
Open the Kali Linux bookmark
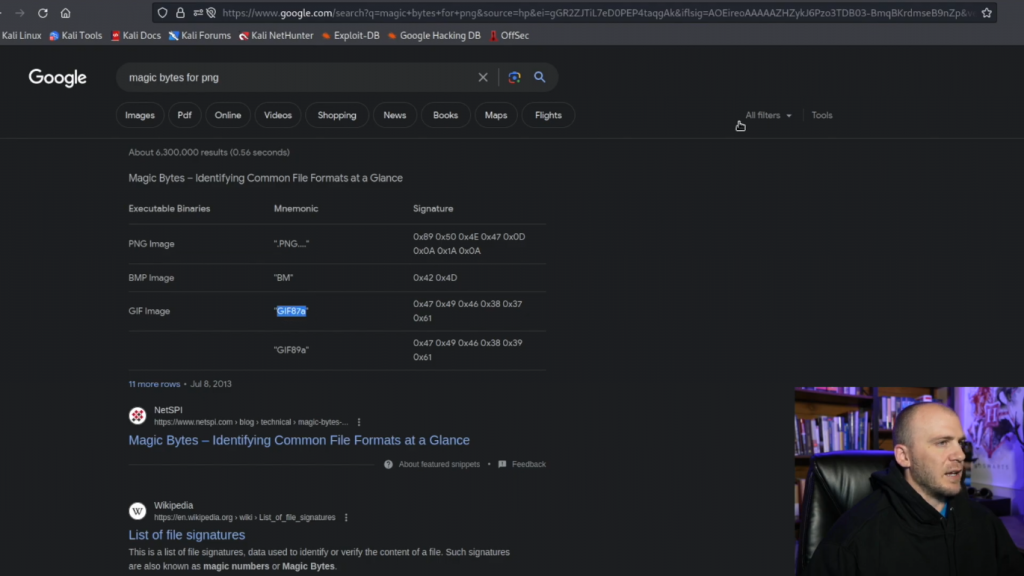click(21, 35)
